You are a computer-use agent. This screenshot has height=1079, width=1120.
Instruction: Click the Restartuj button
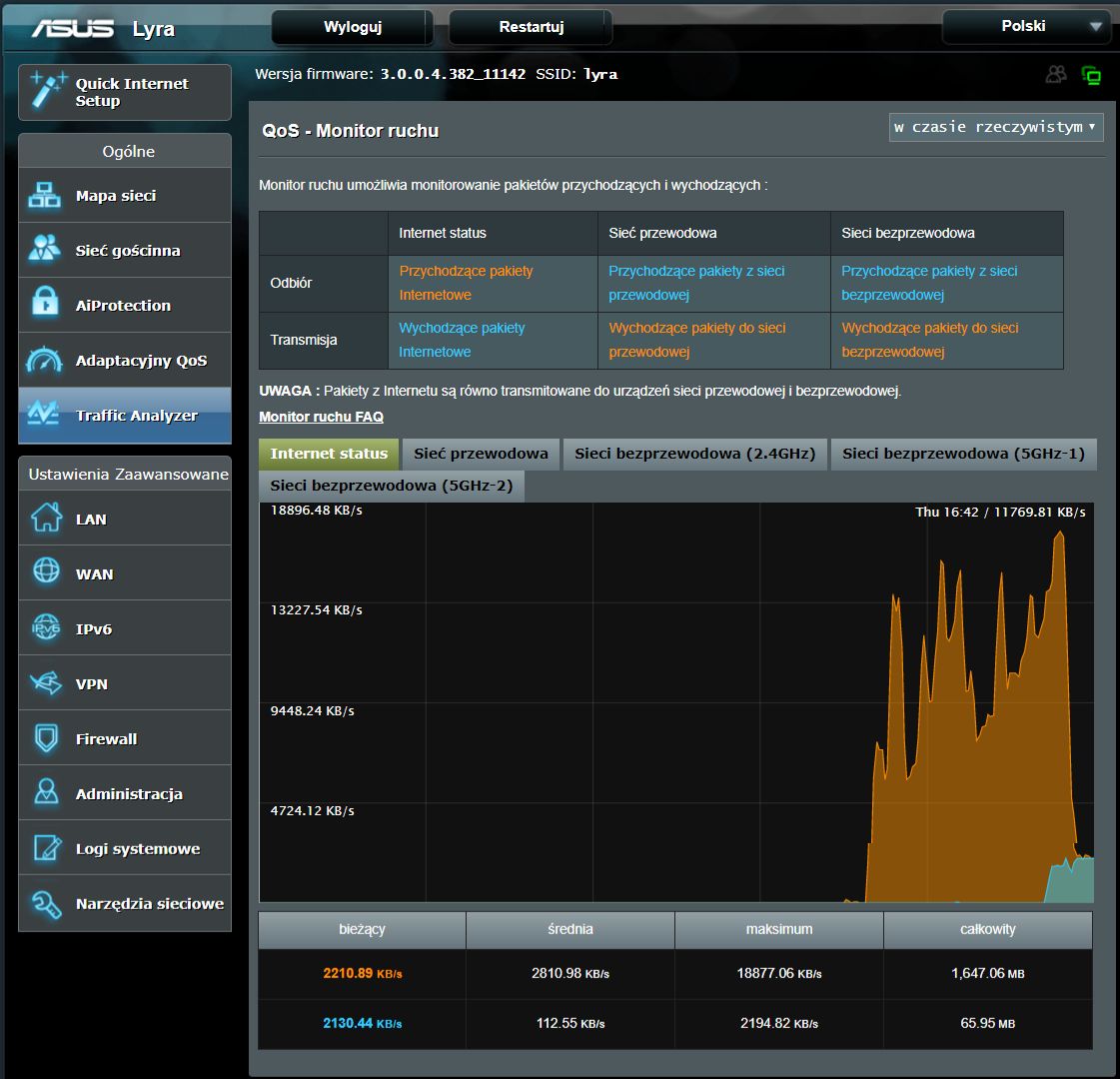[531, 27]
